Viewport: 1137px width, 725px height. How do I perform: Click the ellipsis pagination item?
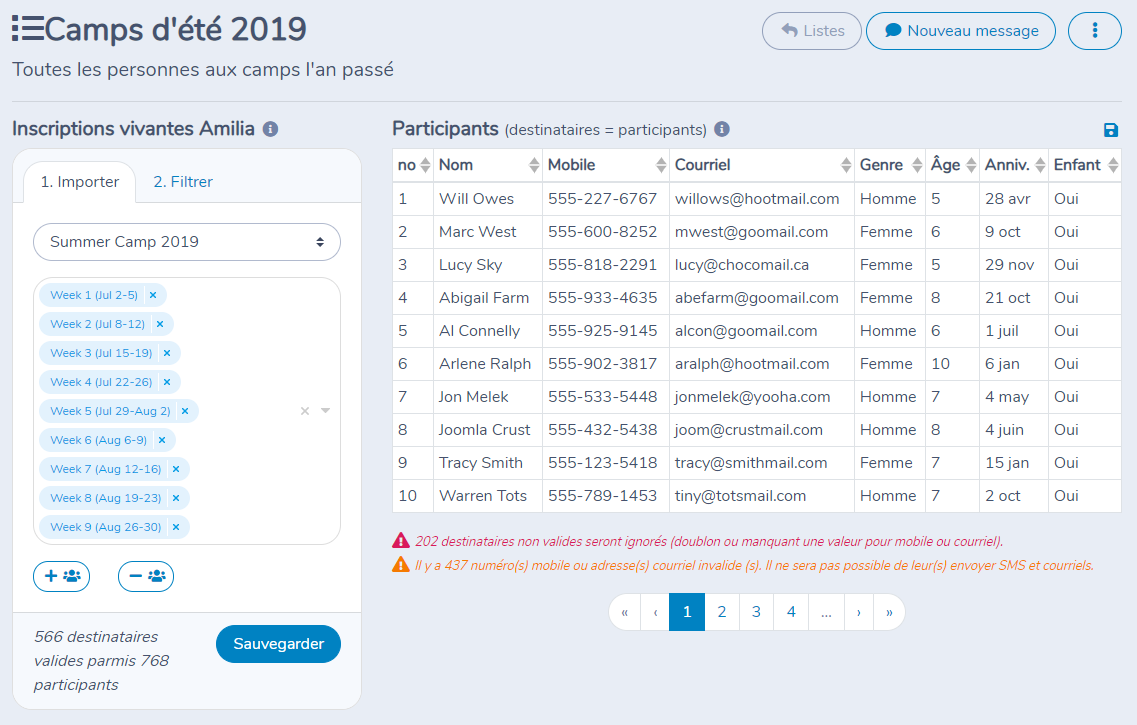point(826,613)
